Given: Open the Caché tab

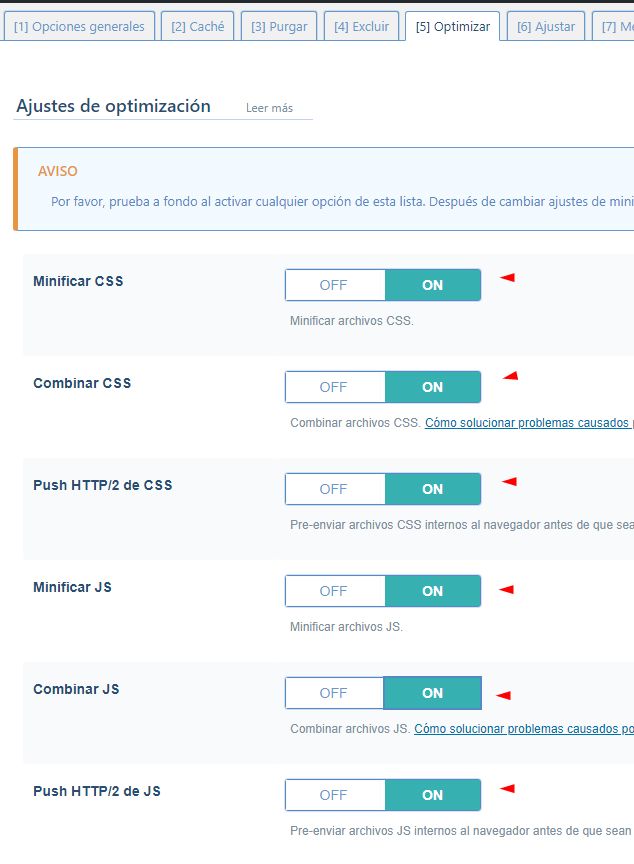Looking at the screenshot, I should (x=198, y=27).
